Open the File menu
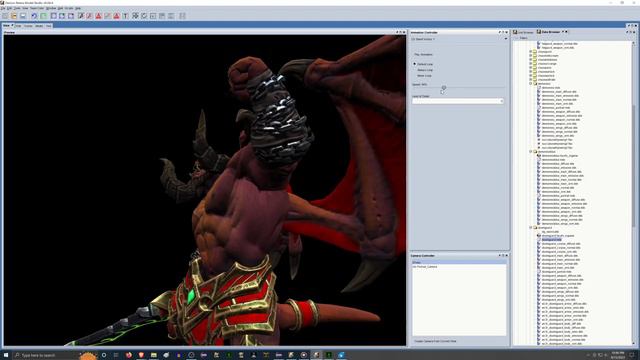 click(x=3, y=8)
